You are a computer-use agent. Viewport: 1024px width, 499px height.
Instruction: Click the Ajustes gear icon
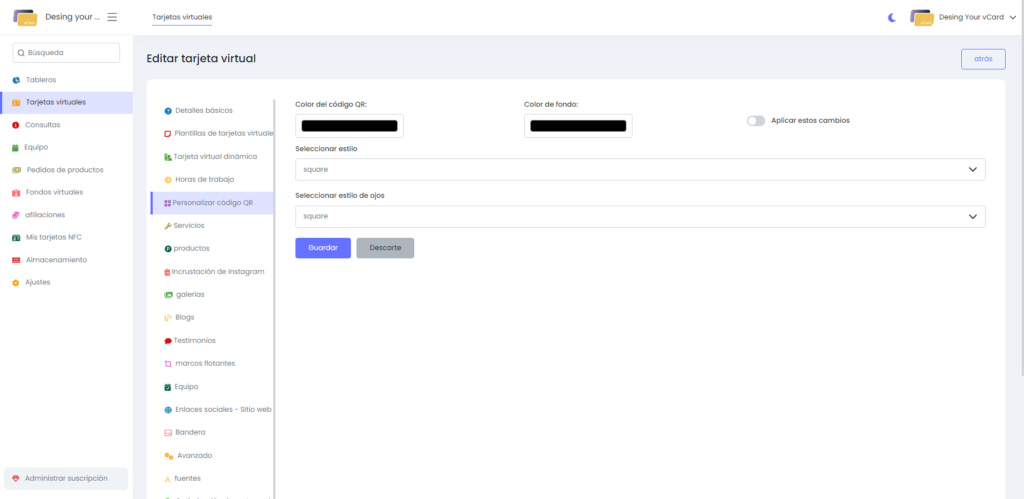pyautogui.click(x=16, y=282)
